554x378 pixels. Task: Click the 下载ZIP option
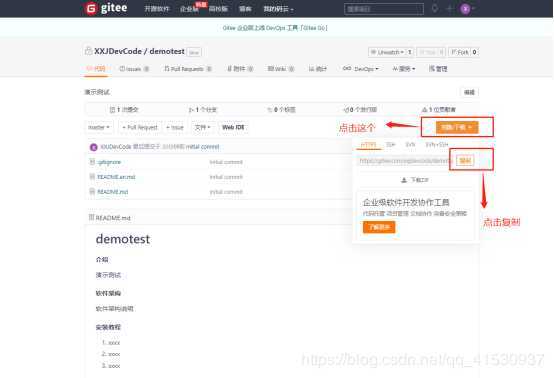coord(415,180)
